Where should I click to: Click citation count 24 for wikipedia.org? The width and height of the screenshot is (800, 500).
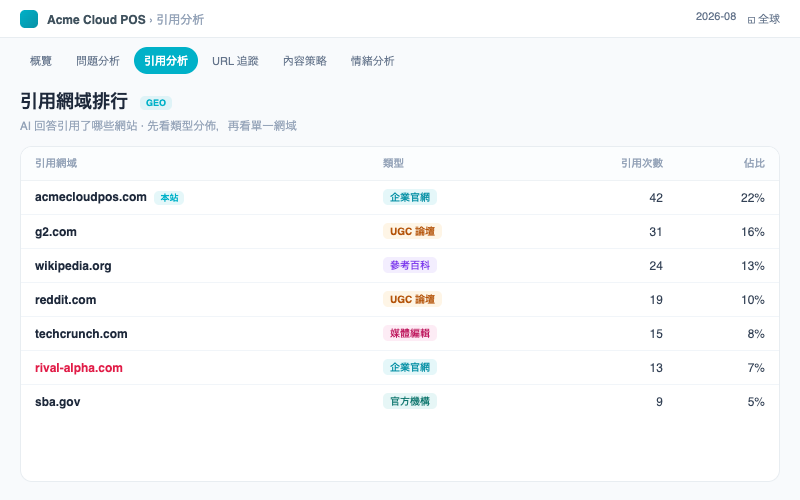pyautogui.click(x=656, y=266)
